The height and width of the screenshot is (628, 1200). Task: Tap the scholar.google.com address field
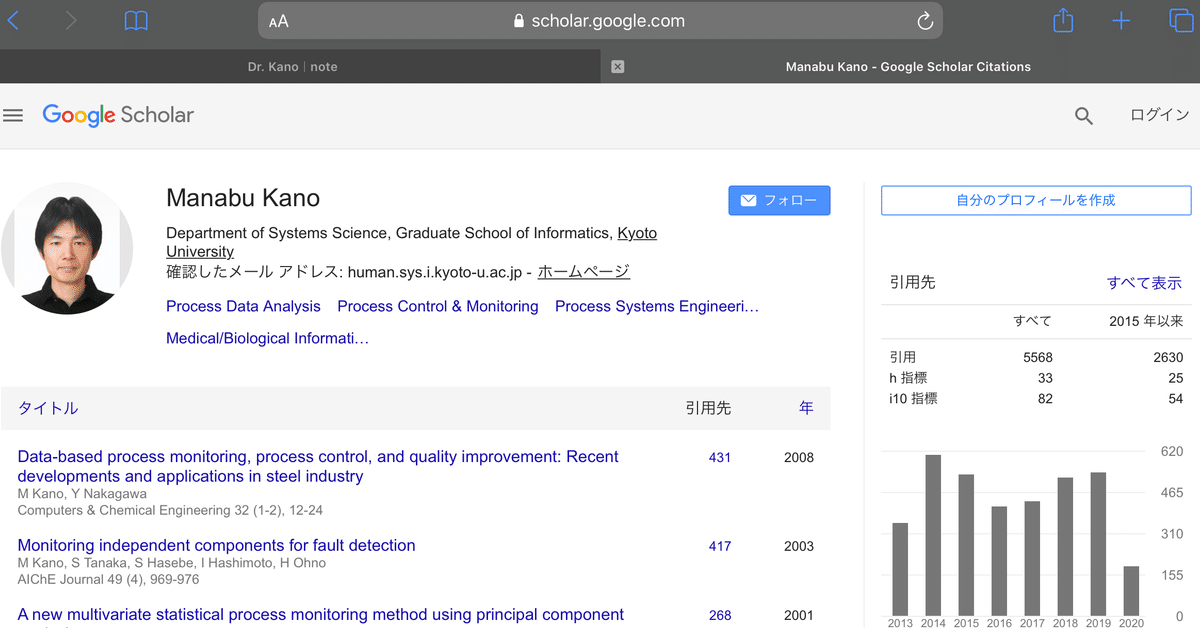(600, 21)
